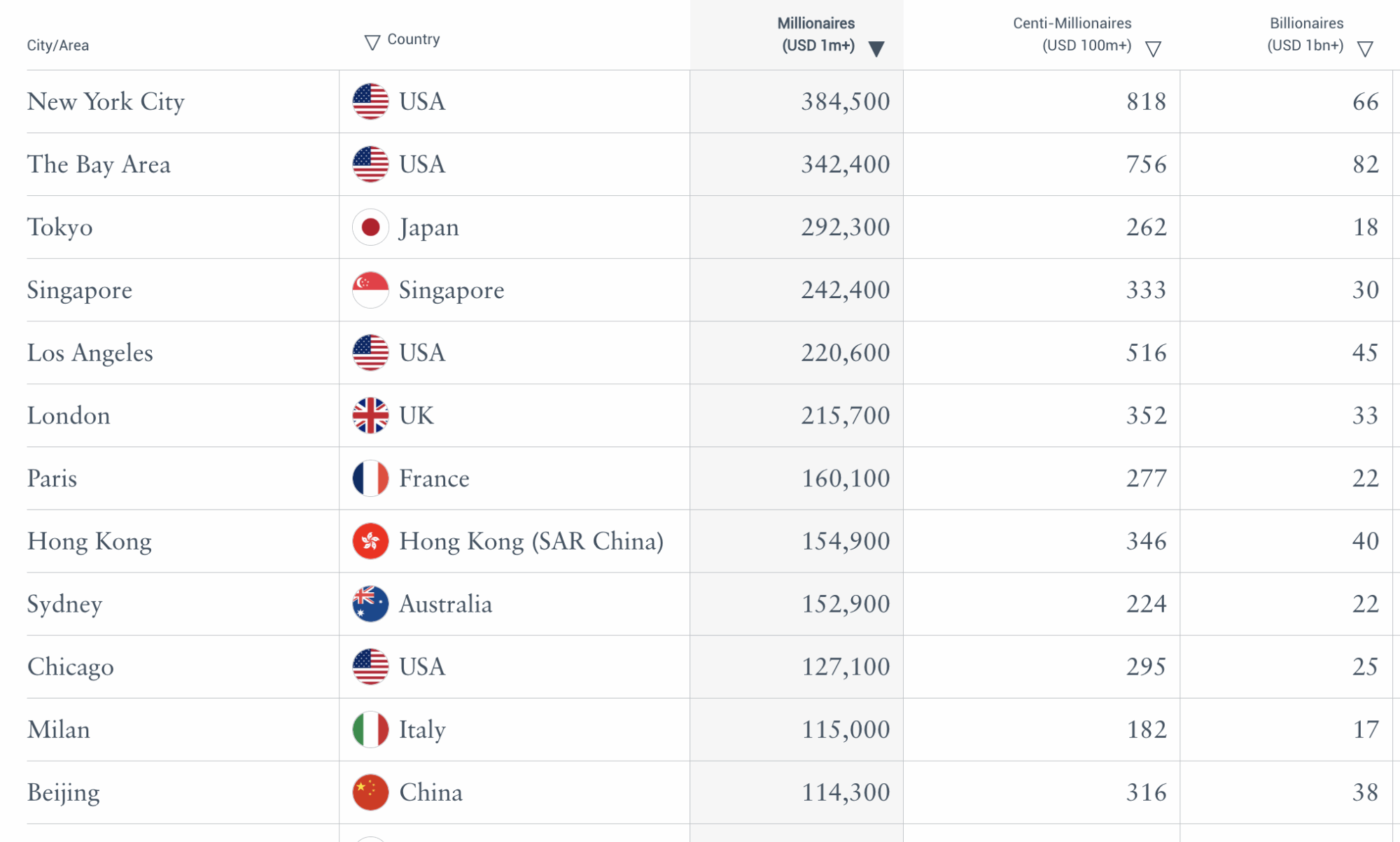Click the Singapore flag icon

[370, 290]
